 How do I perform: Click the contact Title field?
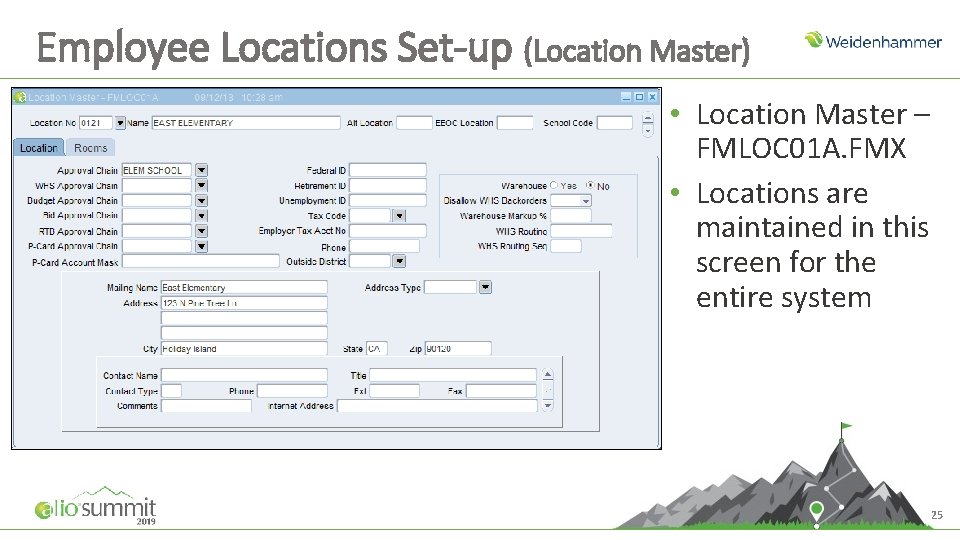click(453, 375)
